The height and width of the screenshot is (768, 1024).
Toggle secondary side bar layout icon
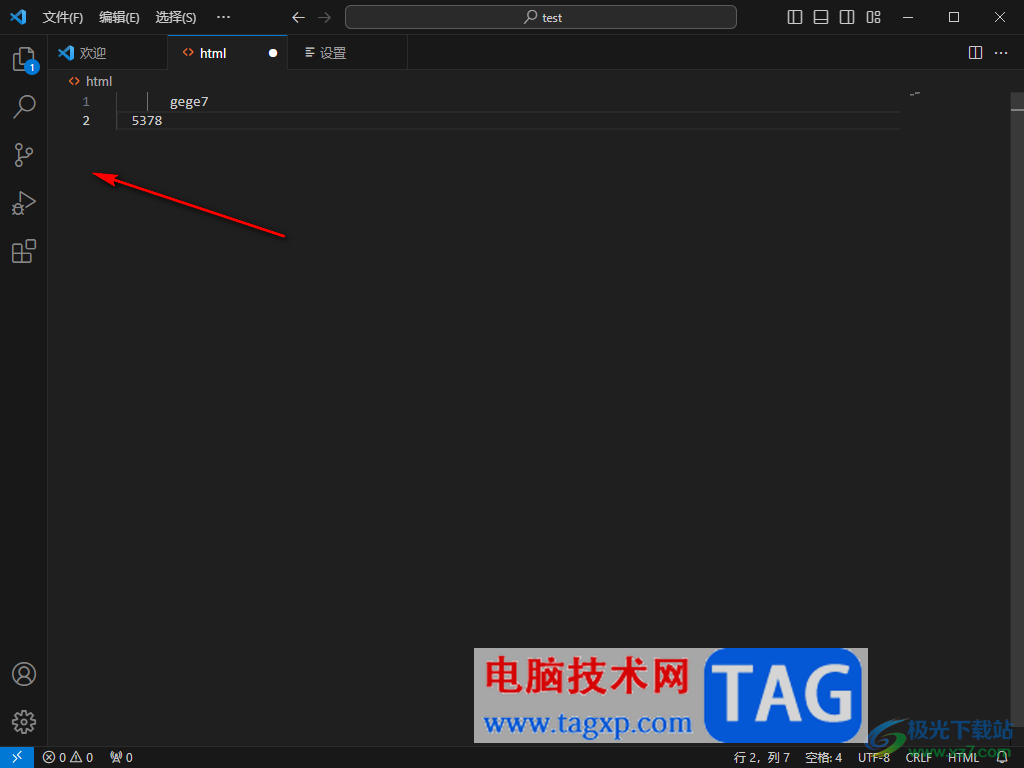(847, 18)
